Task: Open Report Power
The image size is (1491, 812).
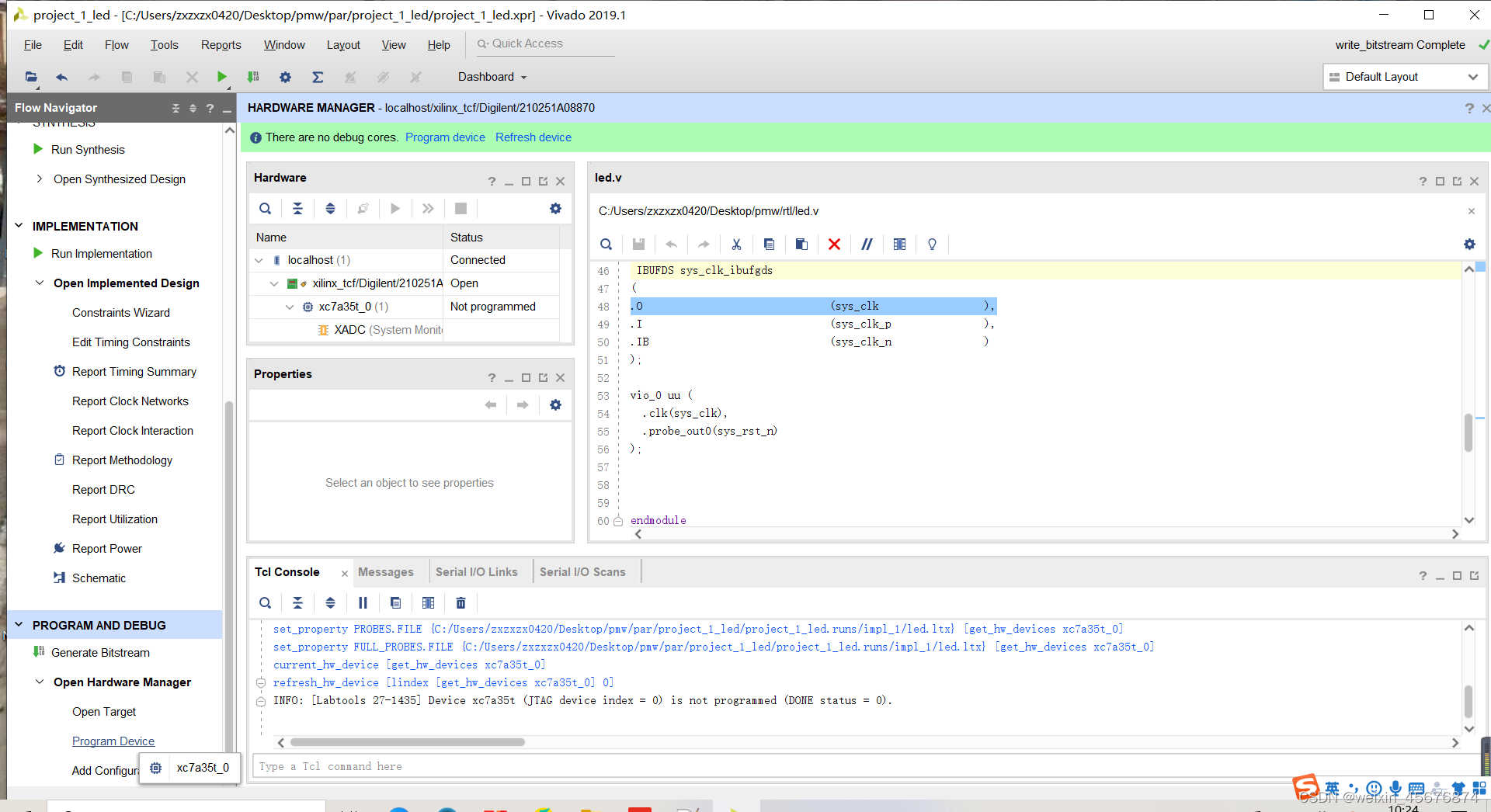Action: pos(107,549)
